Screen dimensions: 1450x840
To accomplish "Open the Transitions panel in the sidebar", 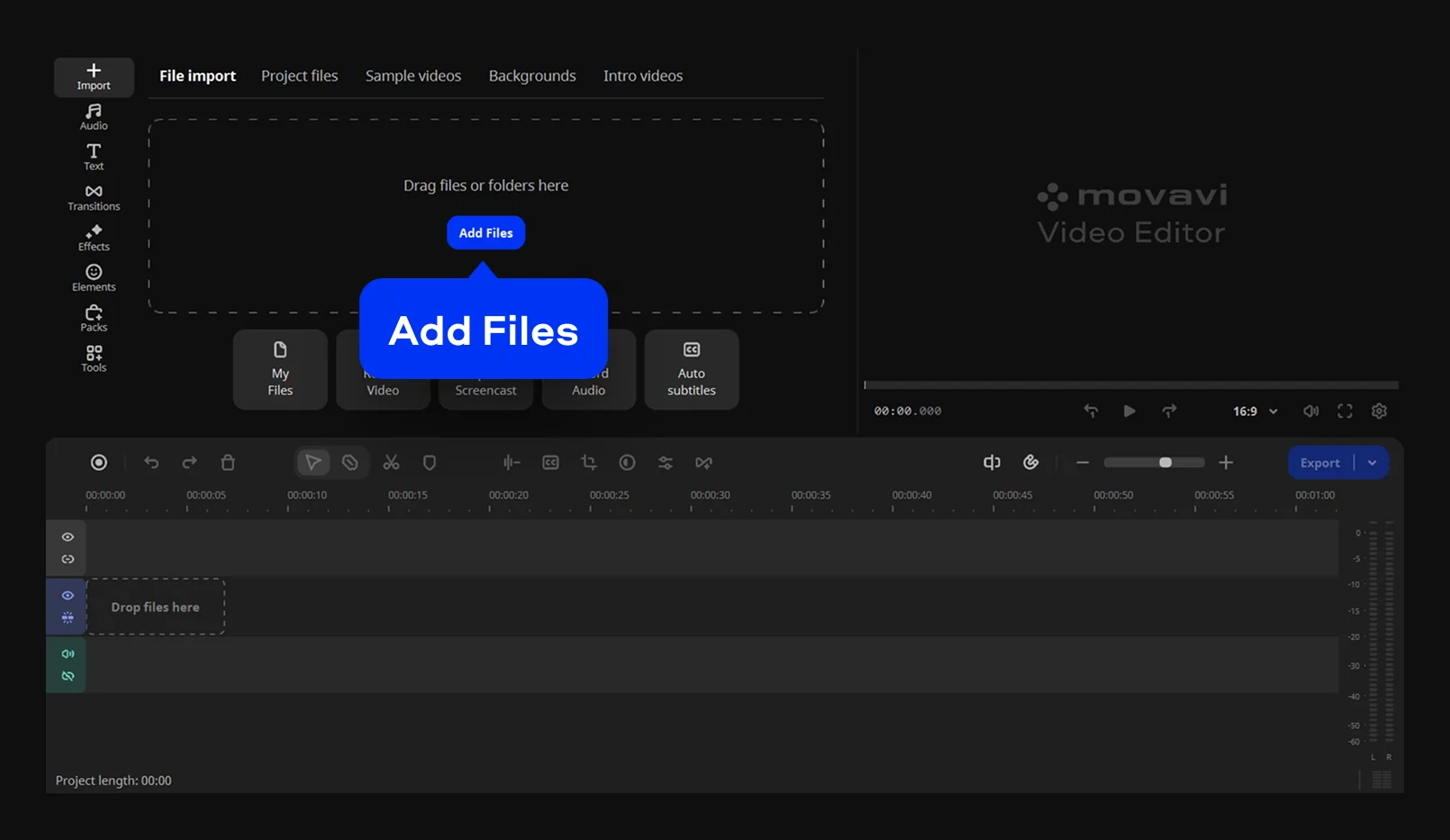I will 93,196.
